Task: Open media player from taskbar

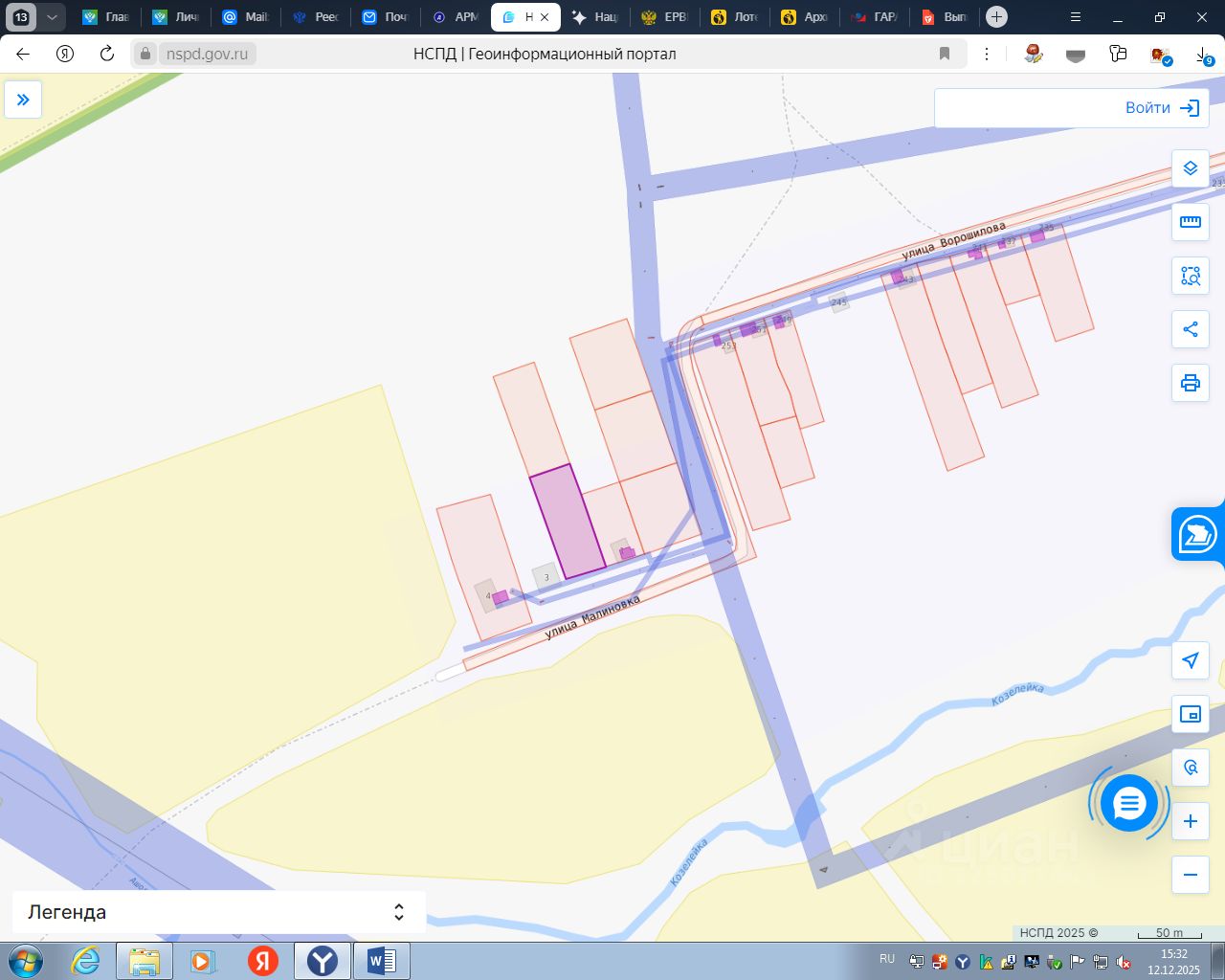Action: click(x=202, y=961)
